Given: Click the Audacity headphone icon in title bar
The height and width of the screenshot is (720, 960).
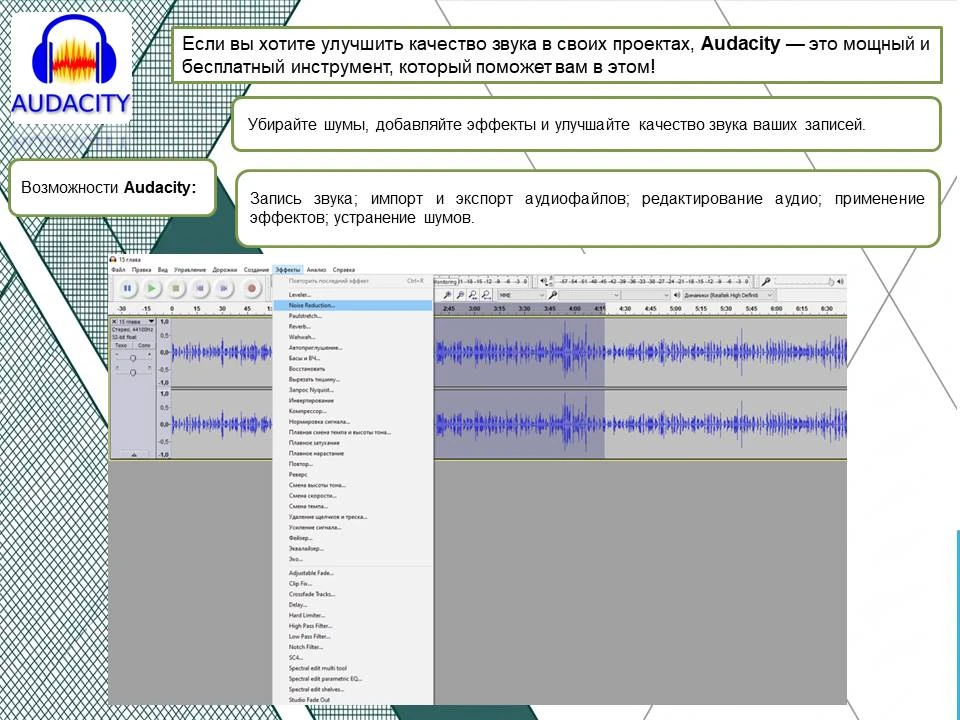Looking at the screenshot, I should tap(113, 260).
